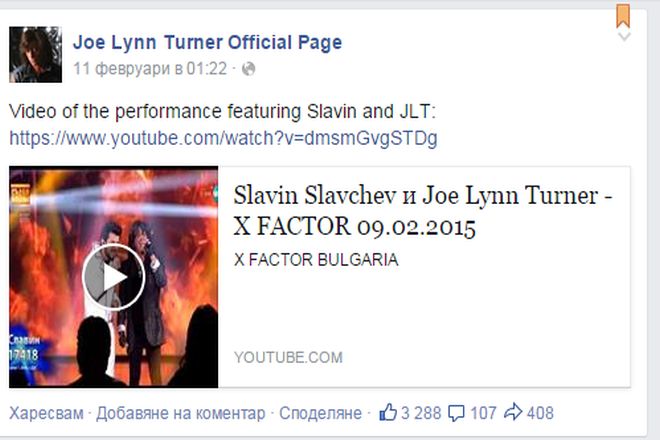Click the share arrow icon

[x=513, y=412]
